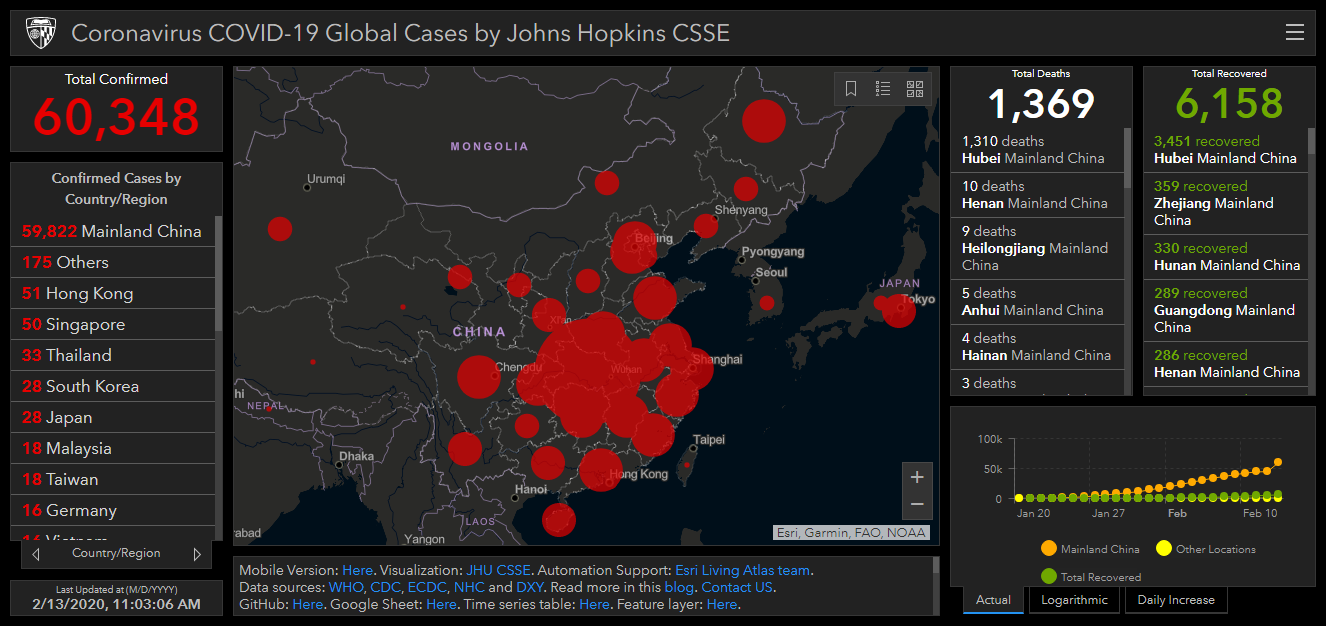Select Taiwan in country list

tap(113, 479)
